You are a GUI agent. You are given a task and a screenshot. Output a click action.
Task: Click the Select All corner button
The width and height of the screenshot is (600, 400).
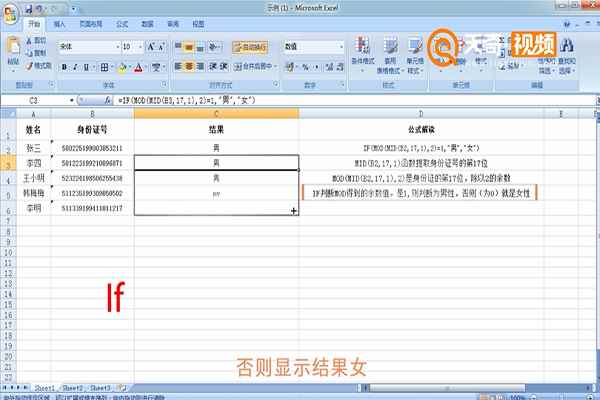click(x=8, y=114)
